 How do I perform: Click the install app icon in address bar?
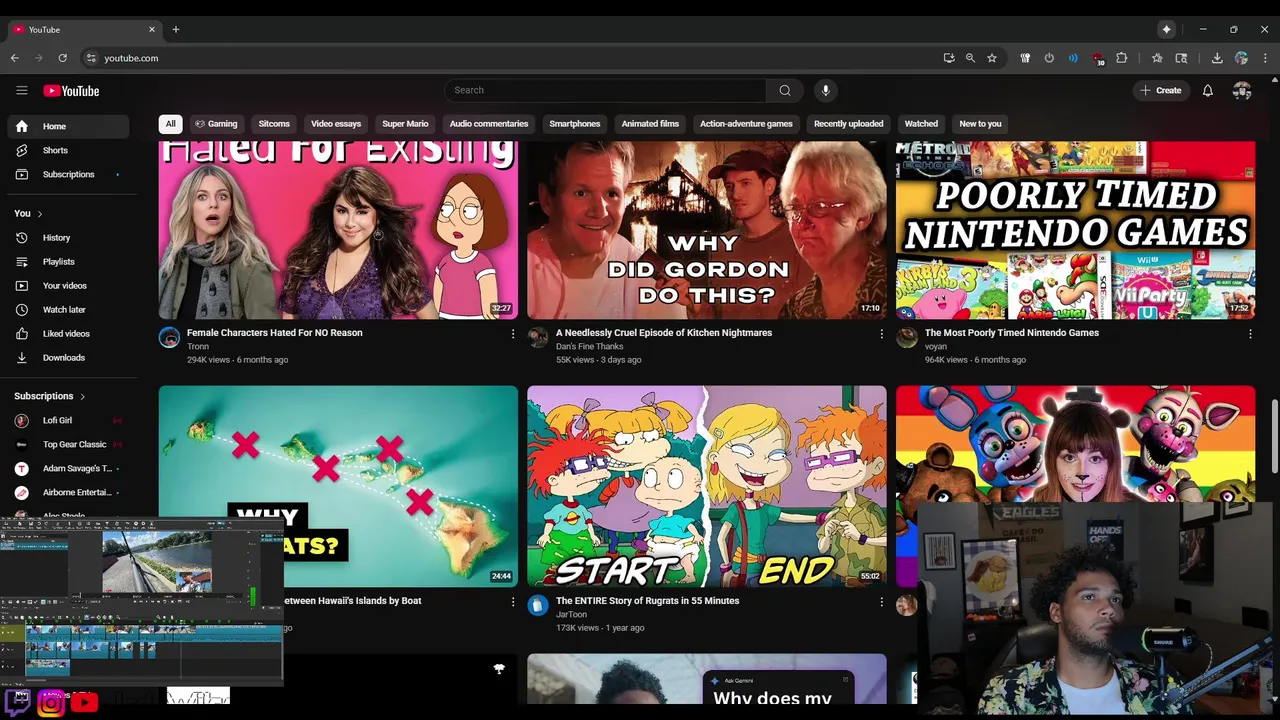949,58
